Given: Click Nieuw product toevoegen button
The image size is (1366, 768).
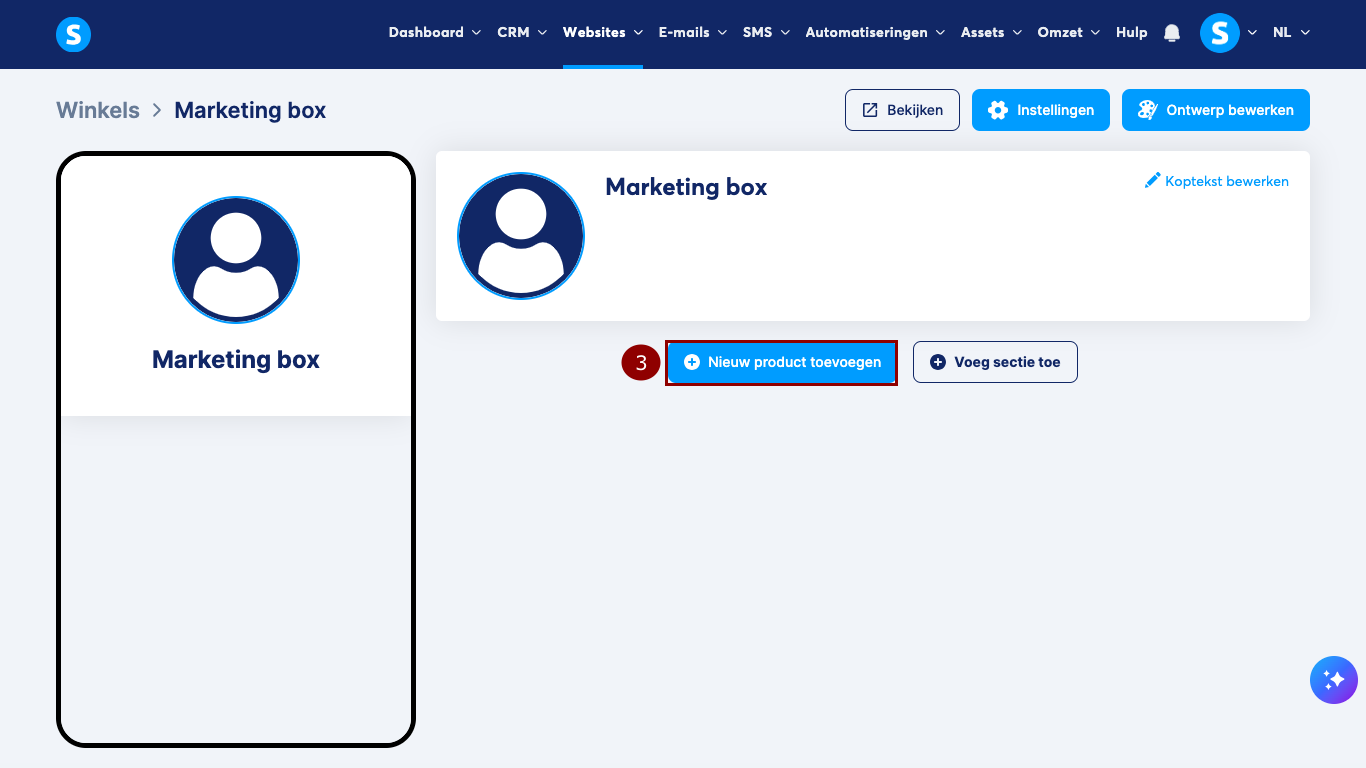Looking at the screenshot, I should (x=782, y=362).
